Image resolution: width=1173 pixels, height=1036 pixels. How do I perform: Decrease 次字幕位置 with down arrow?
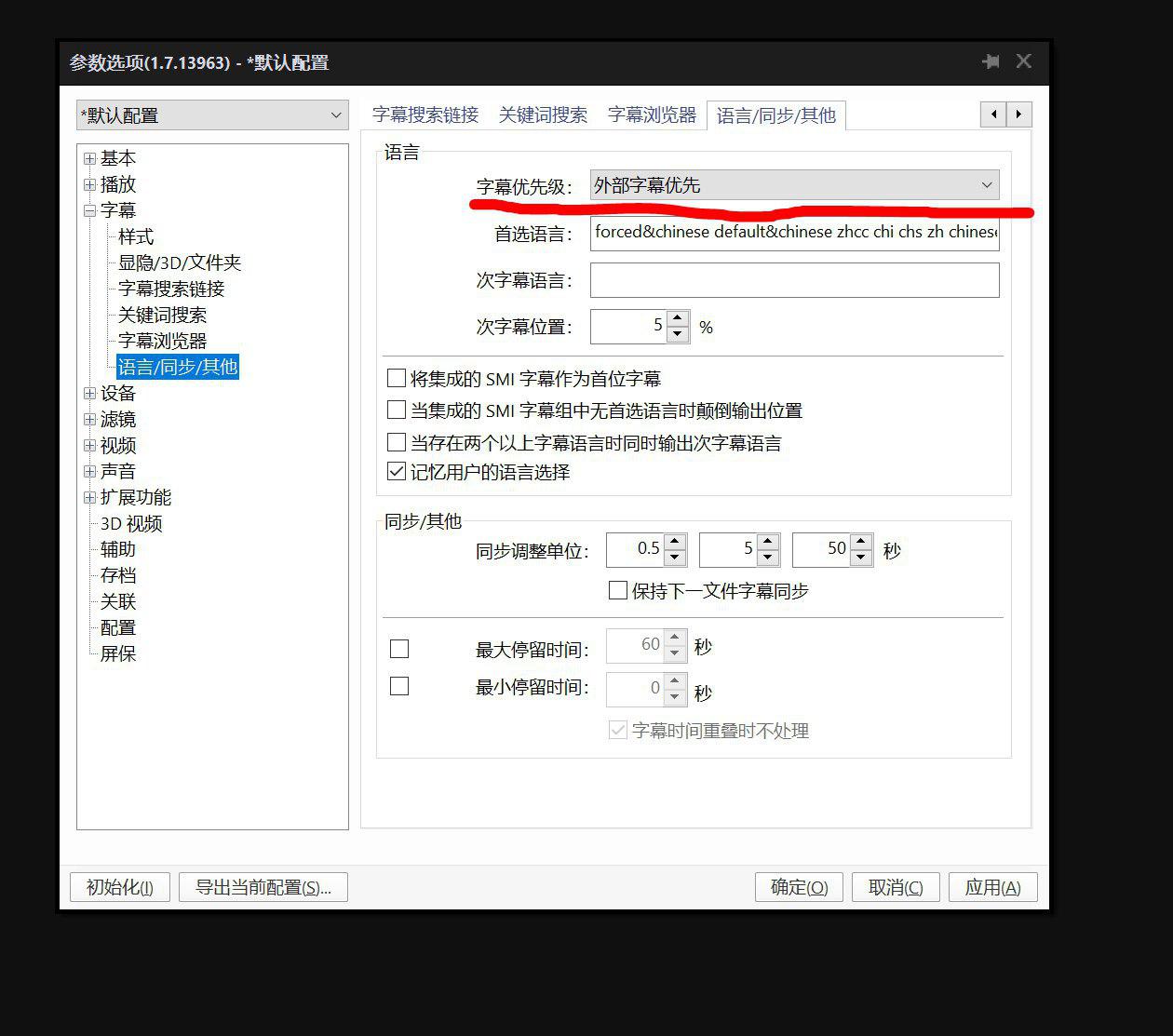678,334
